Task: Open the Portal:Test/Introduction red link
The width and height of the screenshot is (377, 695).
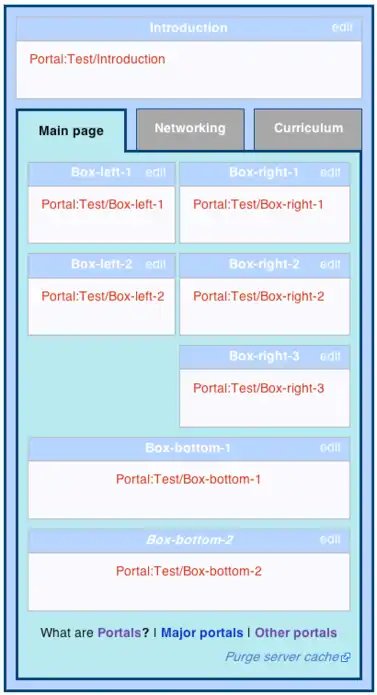Action: [97, 59]
